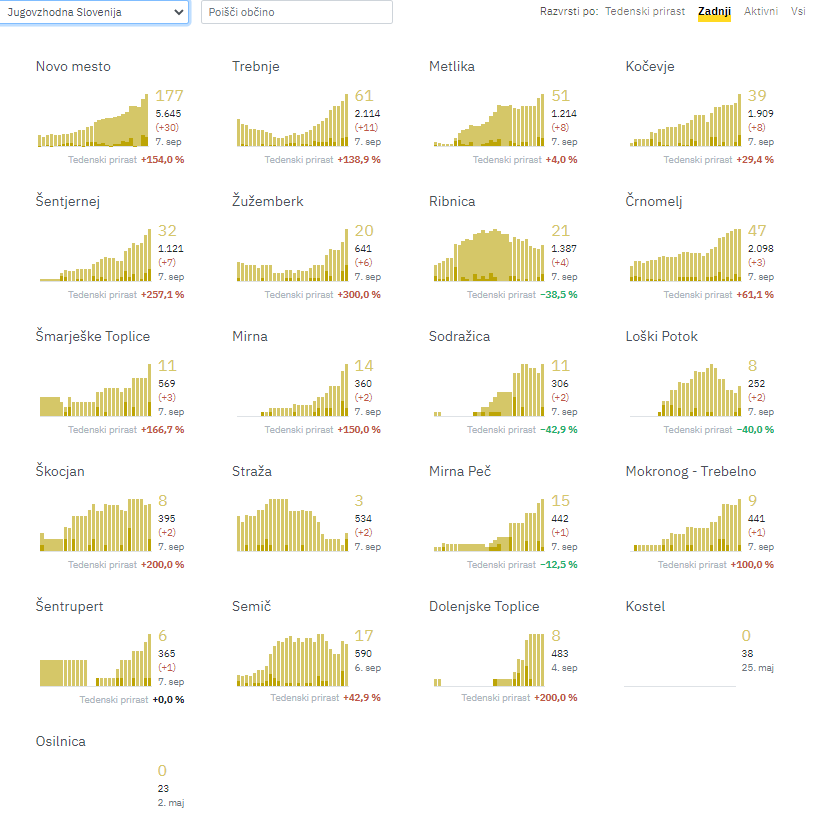The image size is (832, 821).
Task: Click the Mokronog - Trebelno bar chart
Action: coord(686,525)
